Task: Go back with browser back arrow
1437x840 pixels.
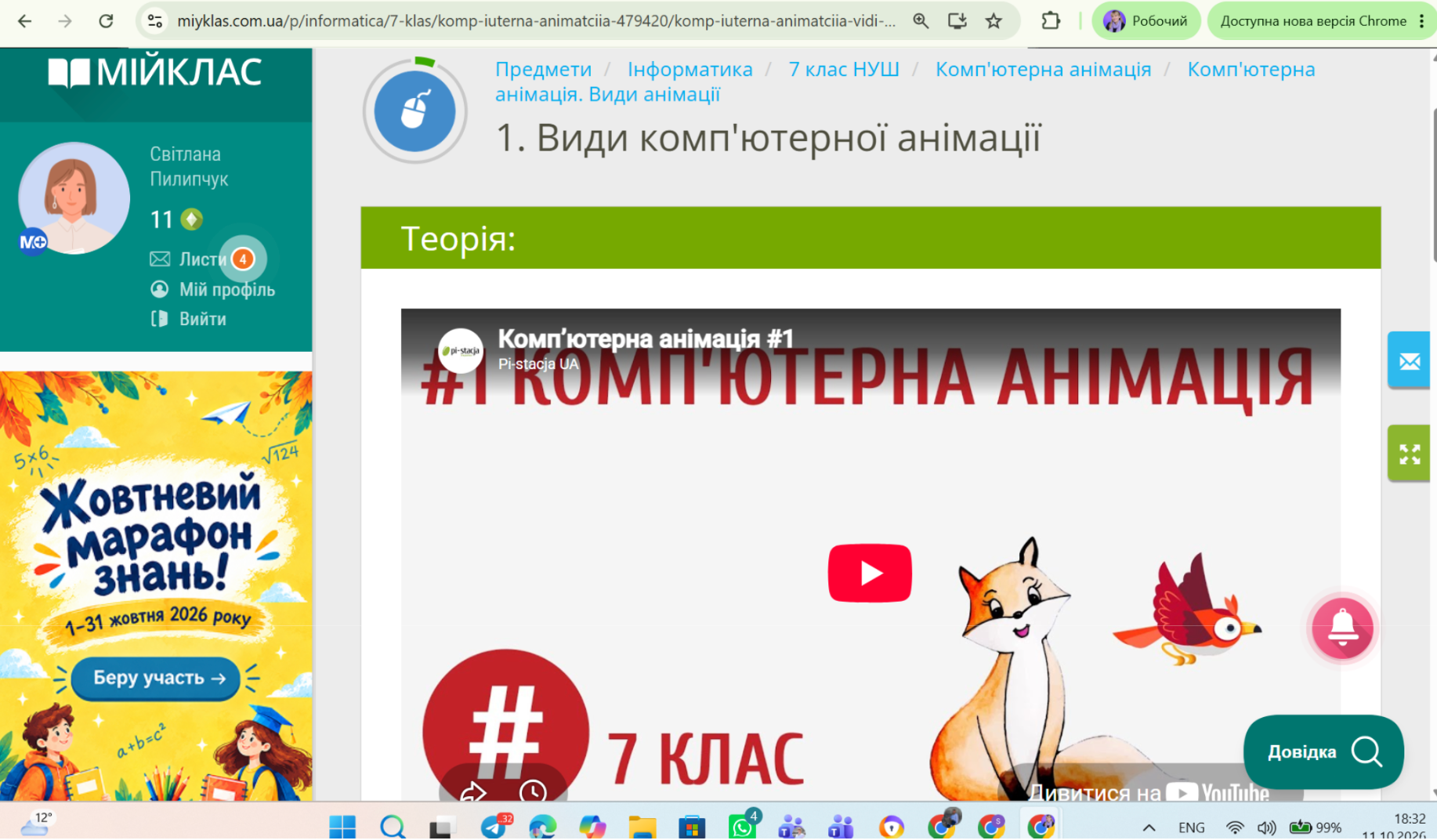Action: coord(25,21)
